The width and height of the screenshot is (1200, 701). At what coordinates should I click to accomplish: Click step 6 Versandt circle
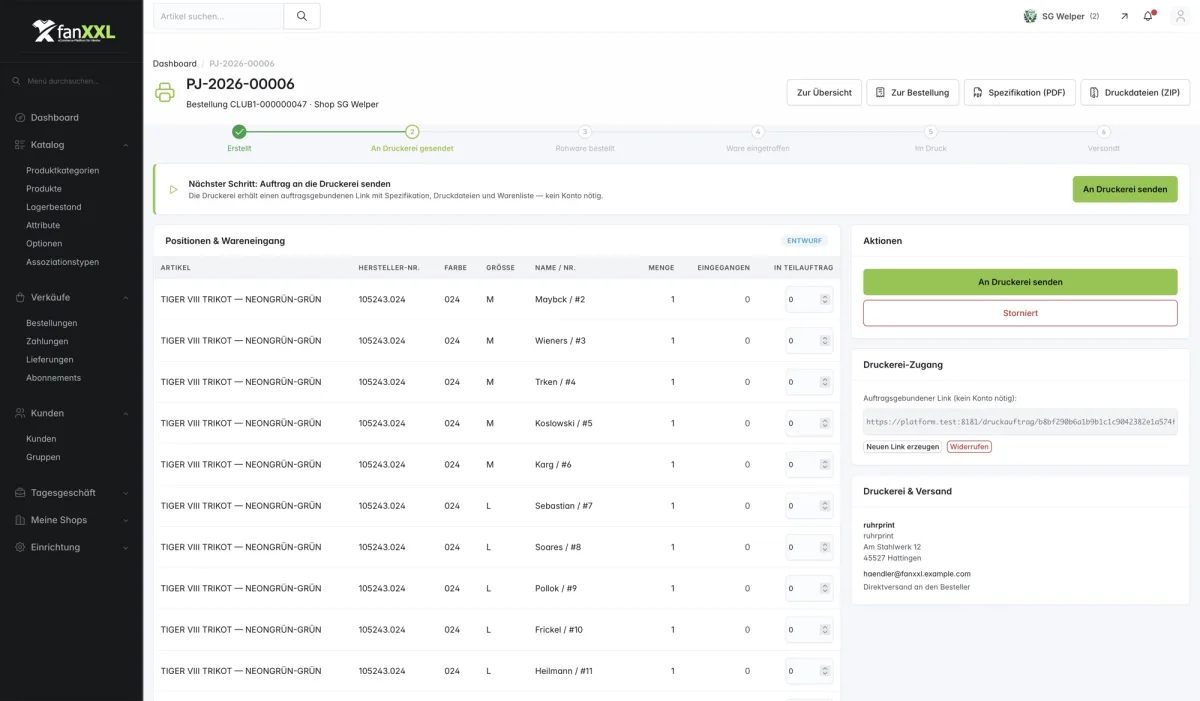[x=1104, y=131]
